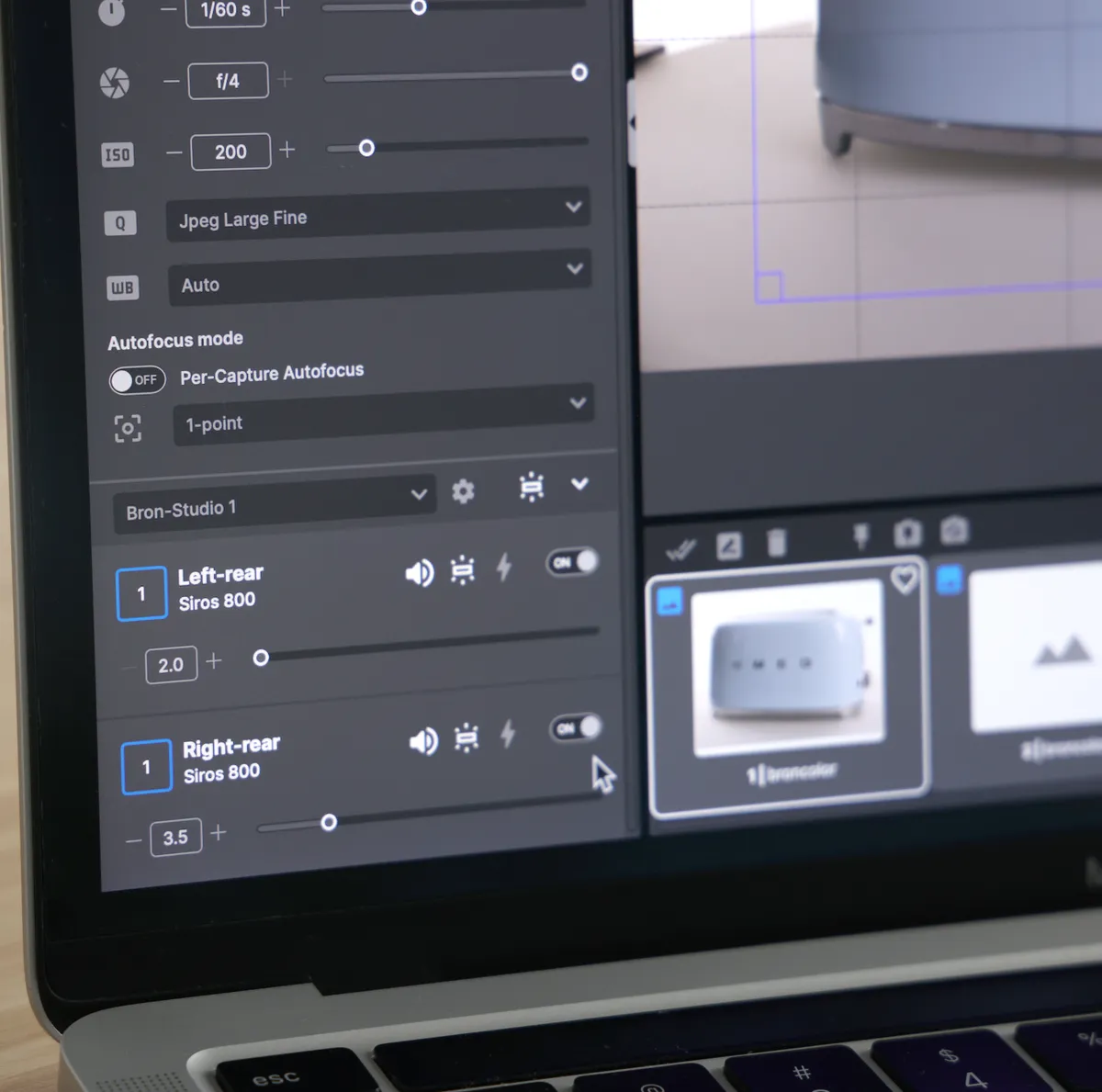Select the second placeholder thumbnail
This screenshot has height=1092, width=1102.
tap(1036, 650)
